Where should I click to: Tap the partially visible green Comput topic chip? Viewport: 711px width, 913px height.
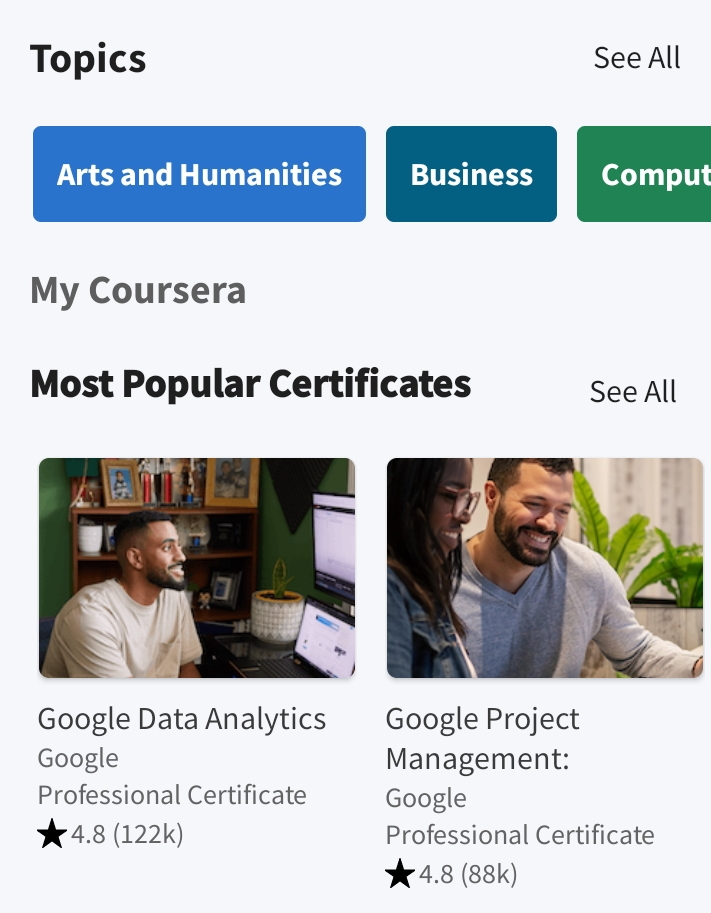(644, 174)
